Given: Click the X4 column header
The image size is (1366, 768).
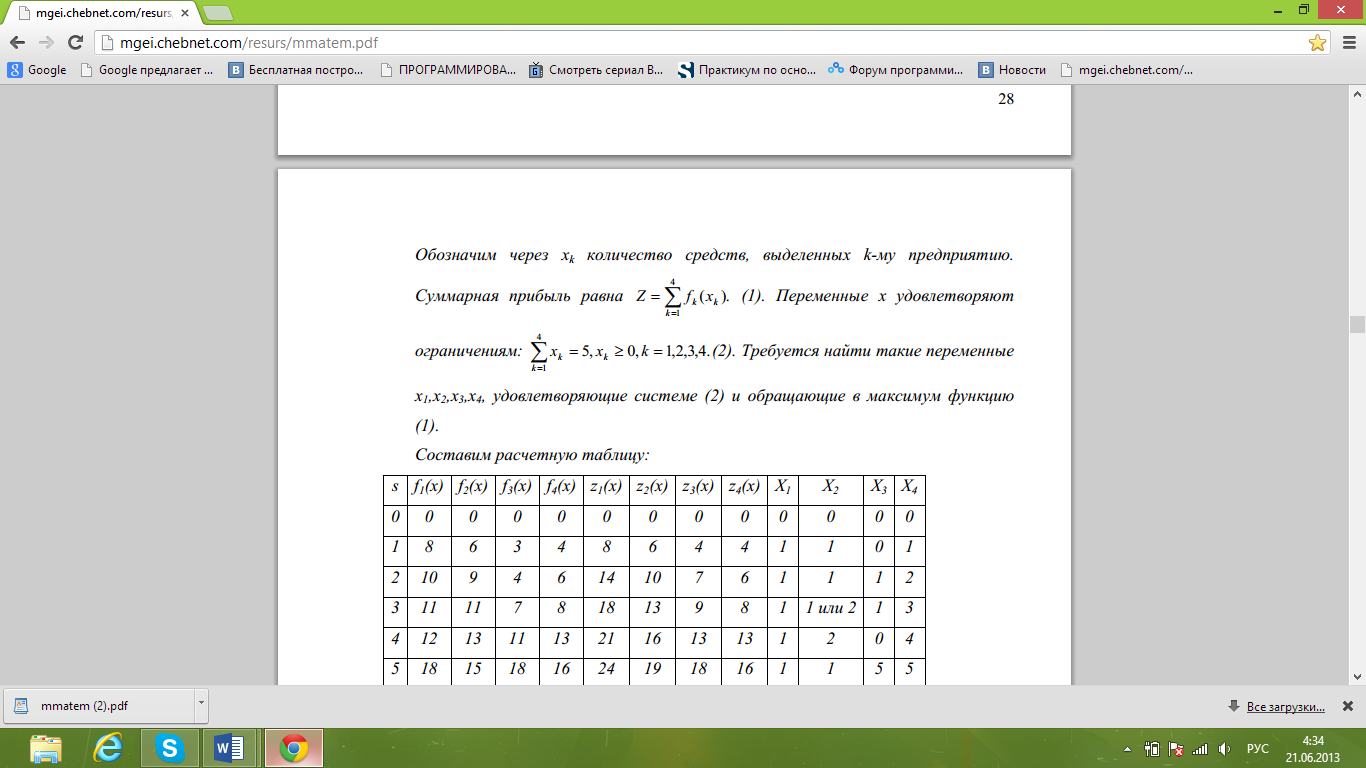Looking at the screenshot, I should click(x=910, y=488).
